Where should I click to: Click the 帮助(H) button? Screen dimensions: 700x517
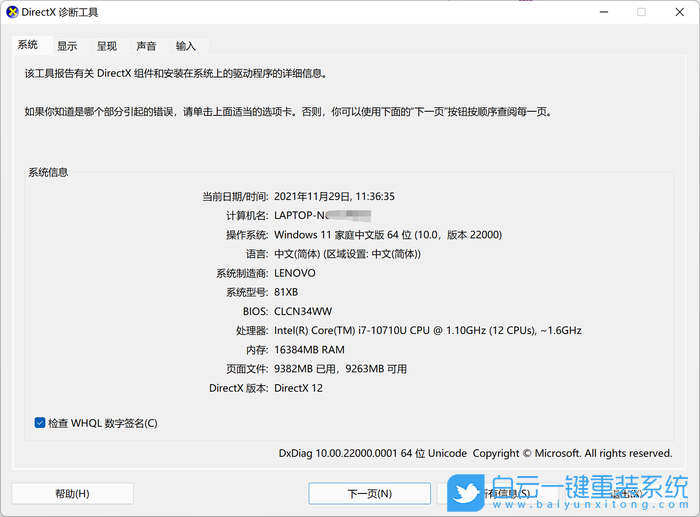(72, 494)
